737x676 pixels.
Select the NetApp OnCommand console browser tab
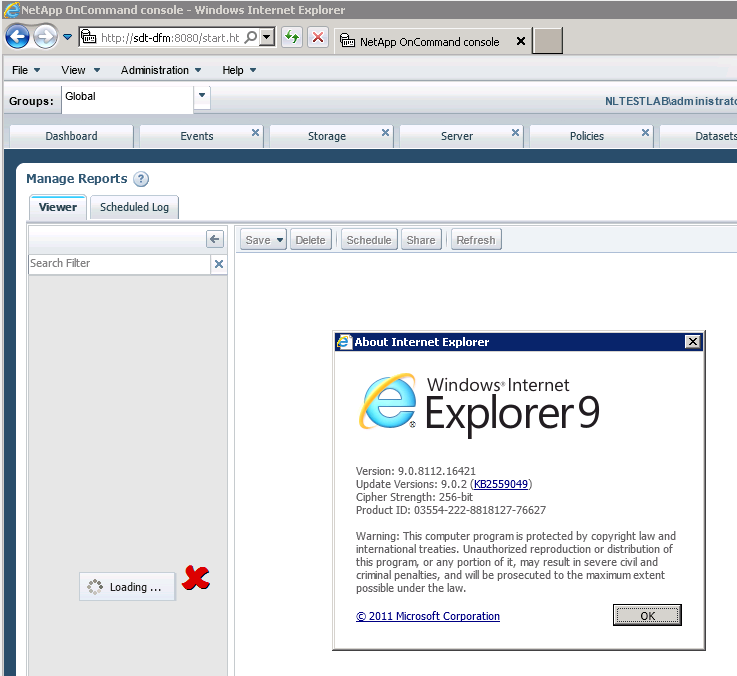coord(428,42)
